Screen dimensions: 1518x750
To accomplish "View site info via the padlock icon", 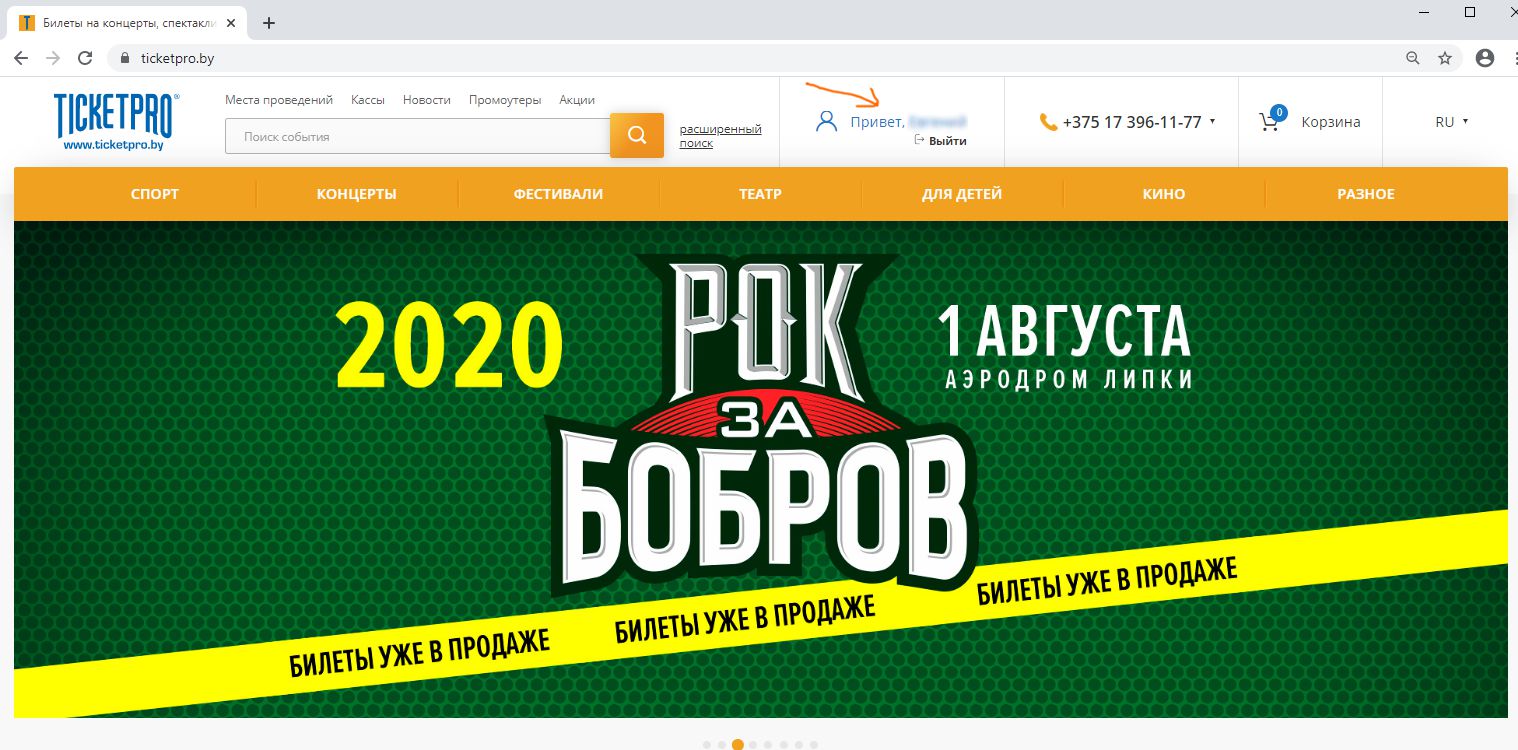I will (125, 58).
